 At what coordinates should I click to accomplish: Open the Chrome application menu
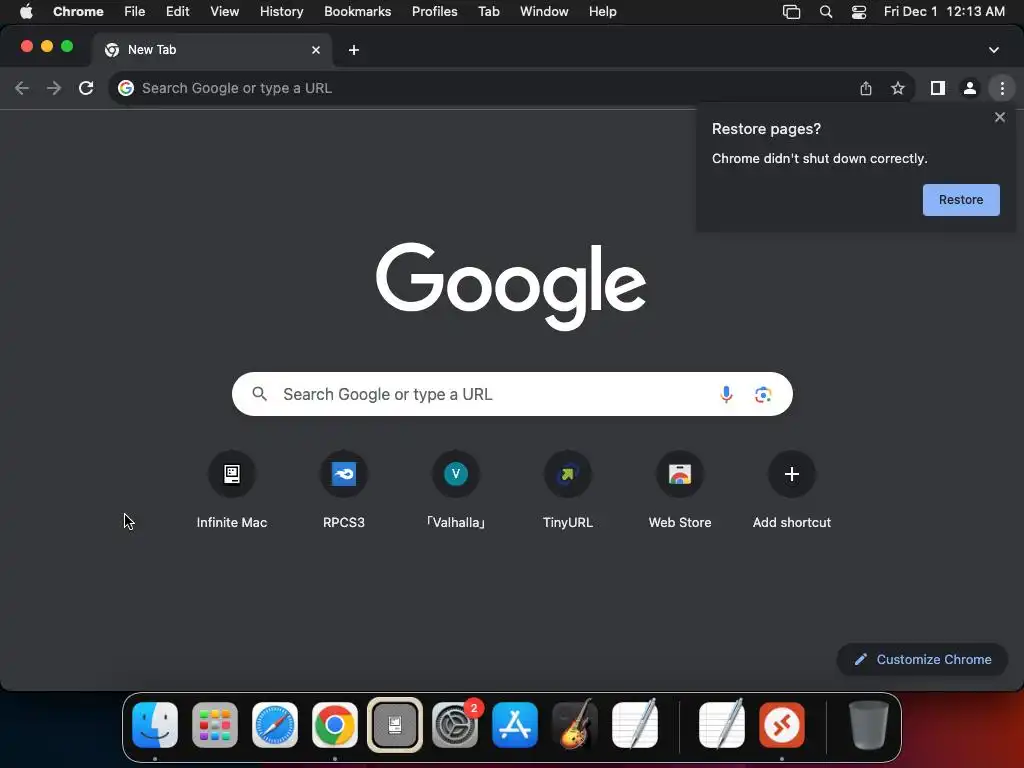tap(78, 12)
